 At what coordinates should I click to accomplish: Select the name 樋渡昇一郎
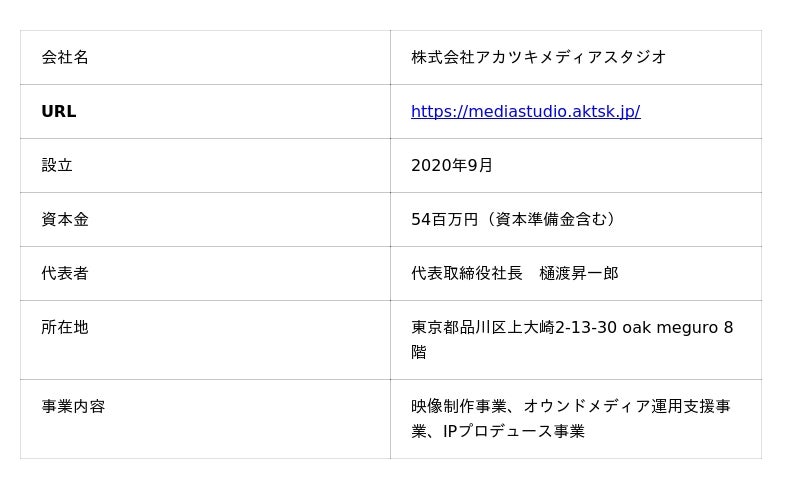point(579,274)
